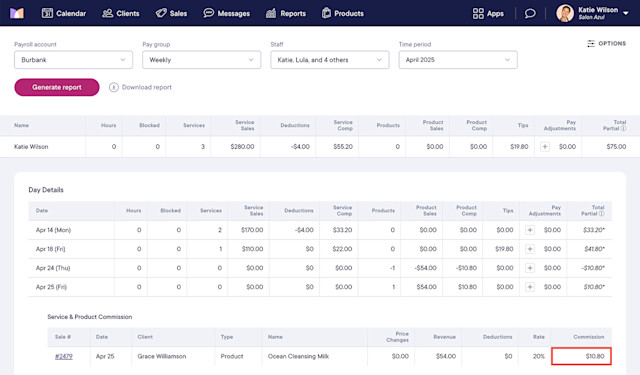Viewport: 640px width, 375px height.
Task: Go to the Reports menu
Action: coord(286,13)
